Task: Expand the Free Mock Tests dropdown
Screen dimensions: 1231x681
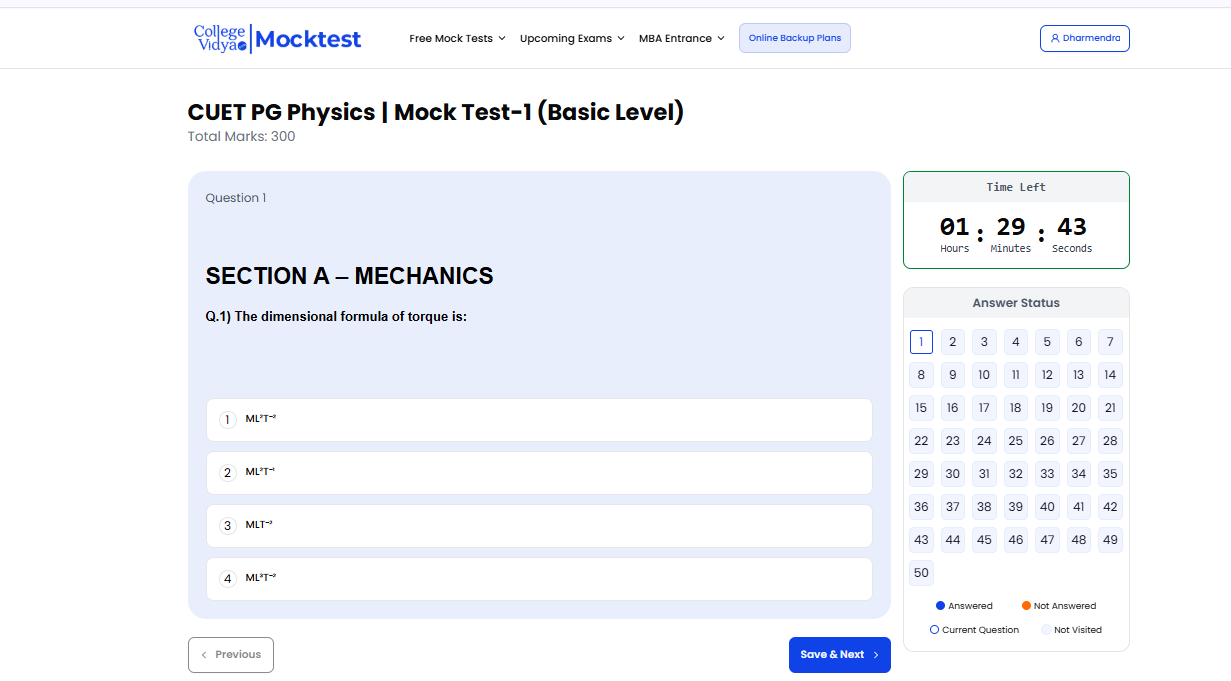Action: pyautogui.click(x=457, y=38)
